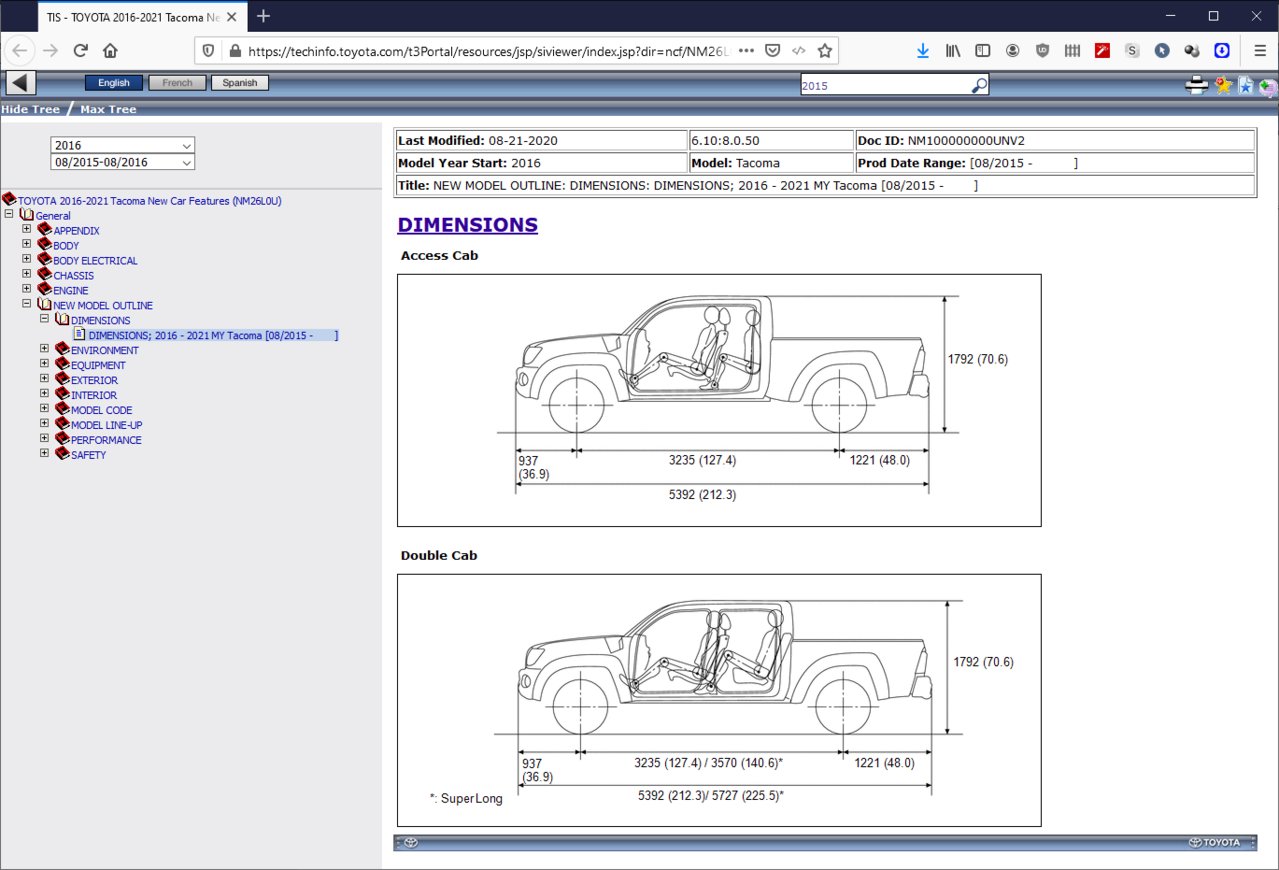Toggle the Firefox sidebar icon
The image size is (1279, 870).
[983, 50]
